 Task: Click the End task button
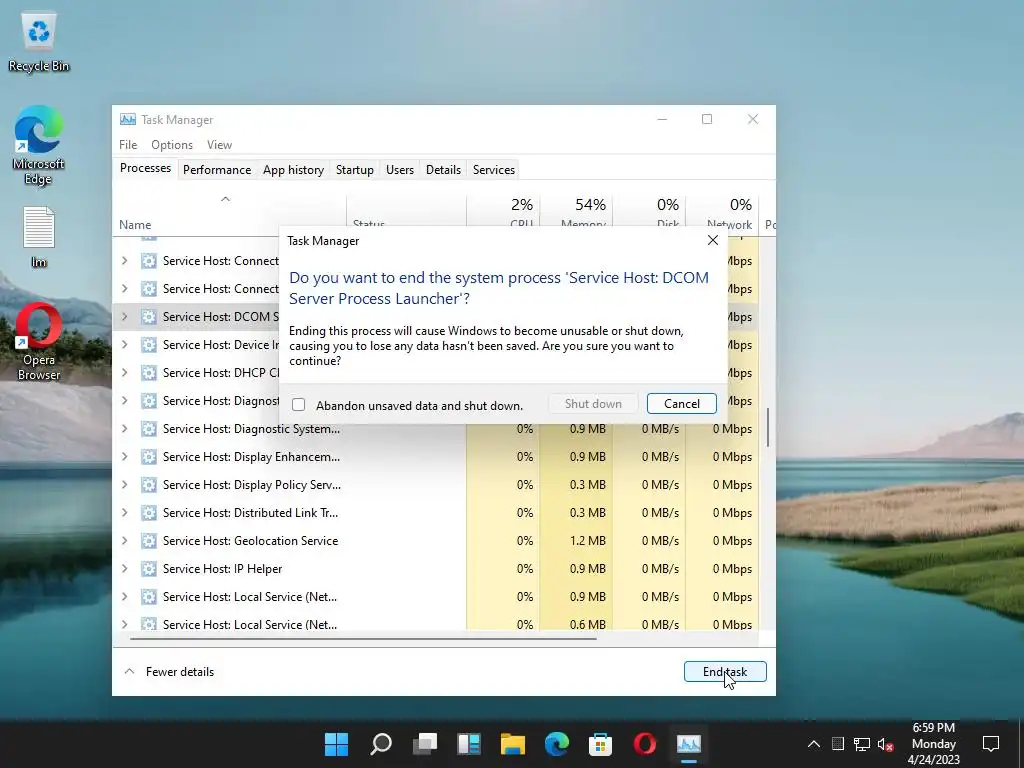pyautogui.click(x=725, y=671)
